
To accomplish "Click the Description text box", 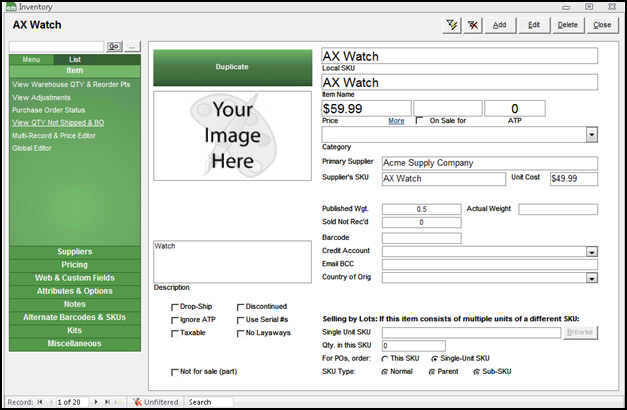I will (232, 262).
